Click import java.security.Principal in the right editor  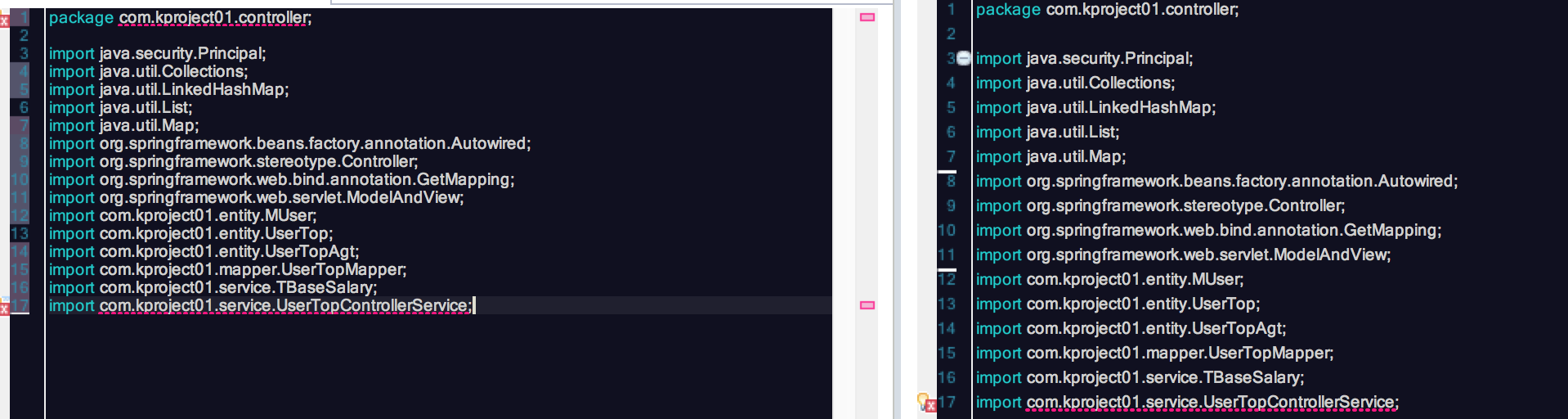point(1084,58)
